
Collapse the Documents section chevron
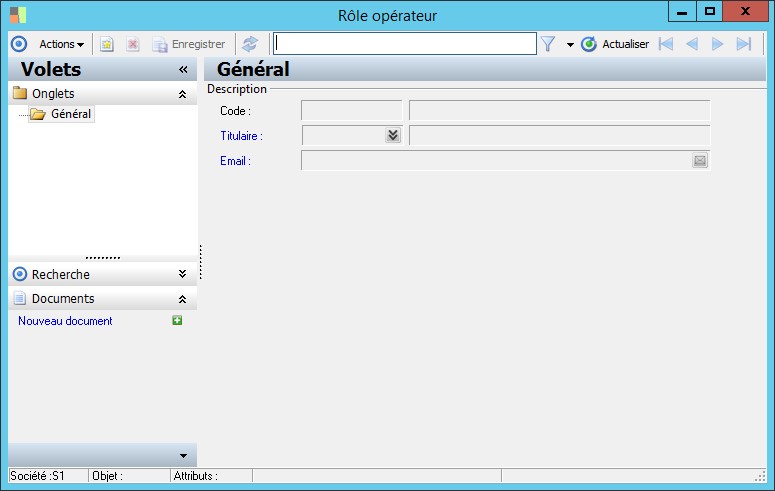pos(182,299)
